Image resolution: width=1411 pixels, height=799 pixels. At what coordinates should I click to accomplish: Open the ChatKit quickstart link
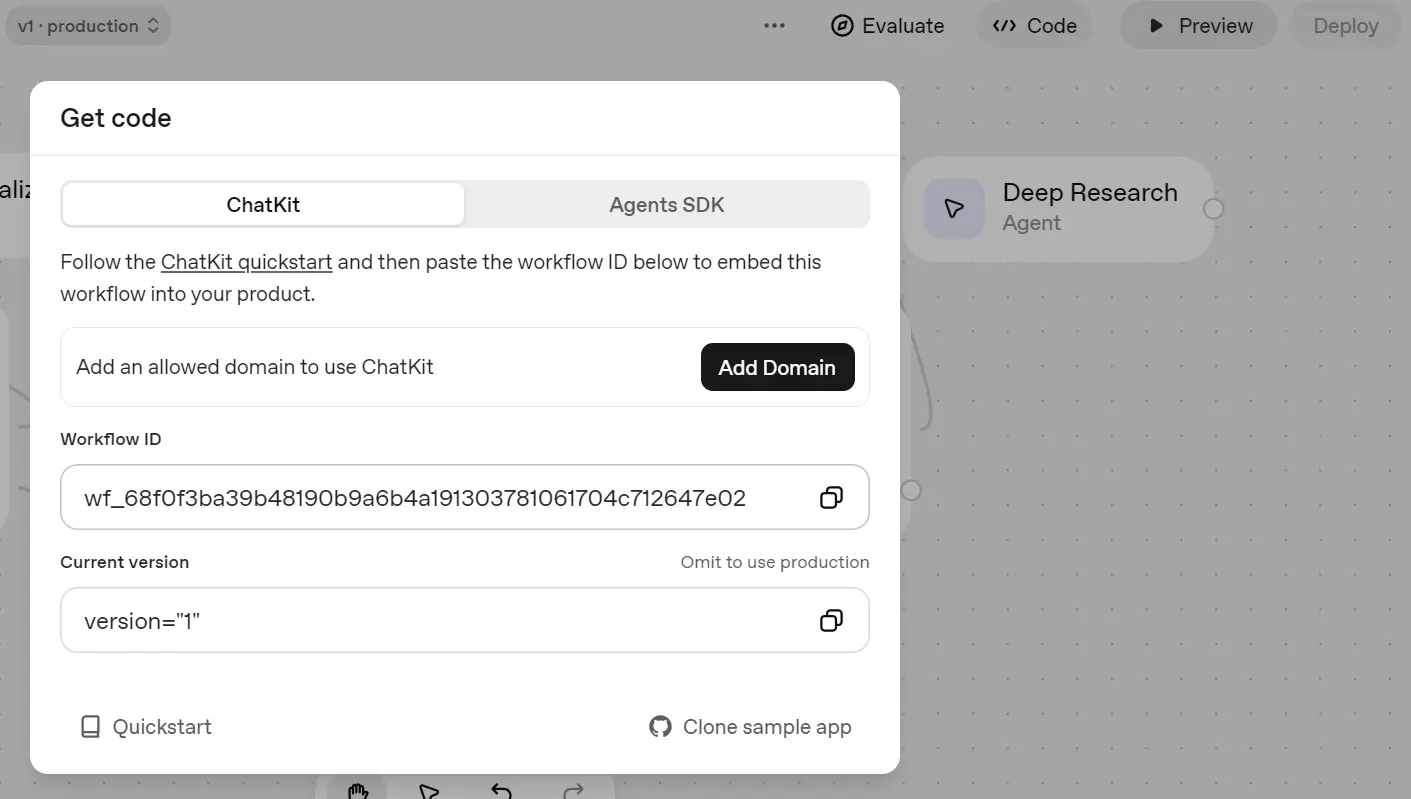[x=246, y=261]
